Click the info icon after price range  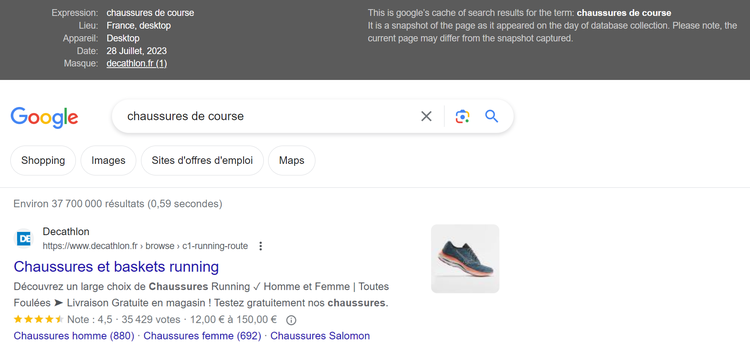click(291, 320)
